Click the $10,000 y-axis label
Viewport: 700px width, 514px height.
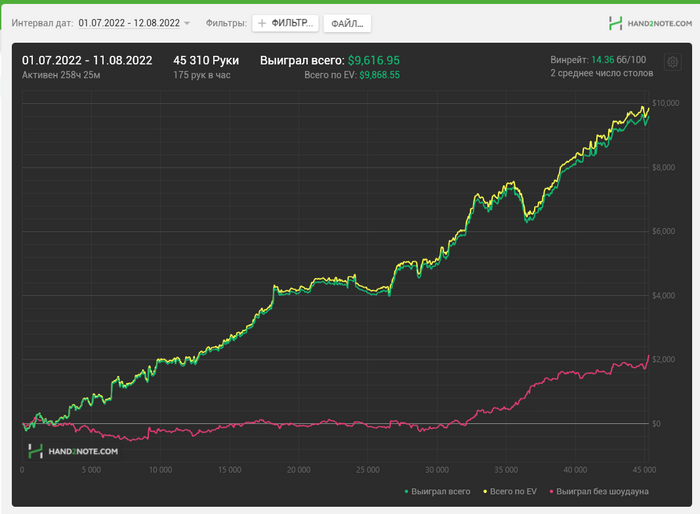pos(666,103)
